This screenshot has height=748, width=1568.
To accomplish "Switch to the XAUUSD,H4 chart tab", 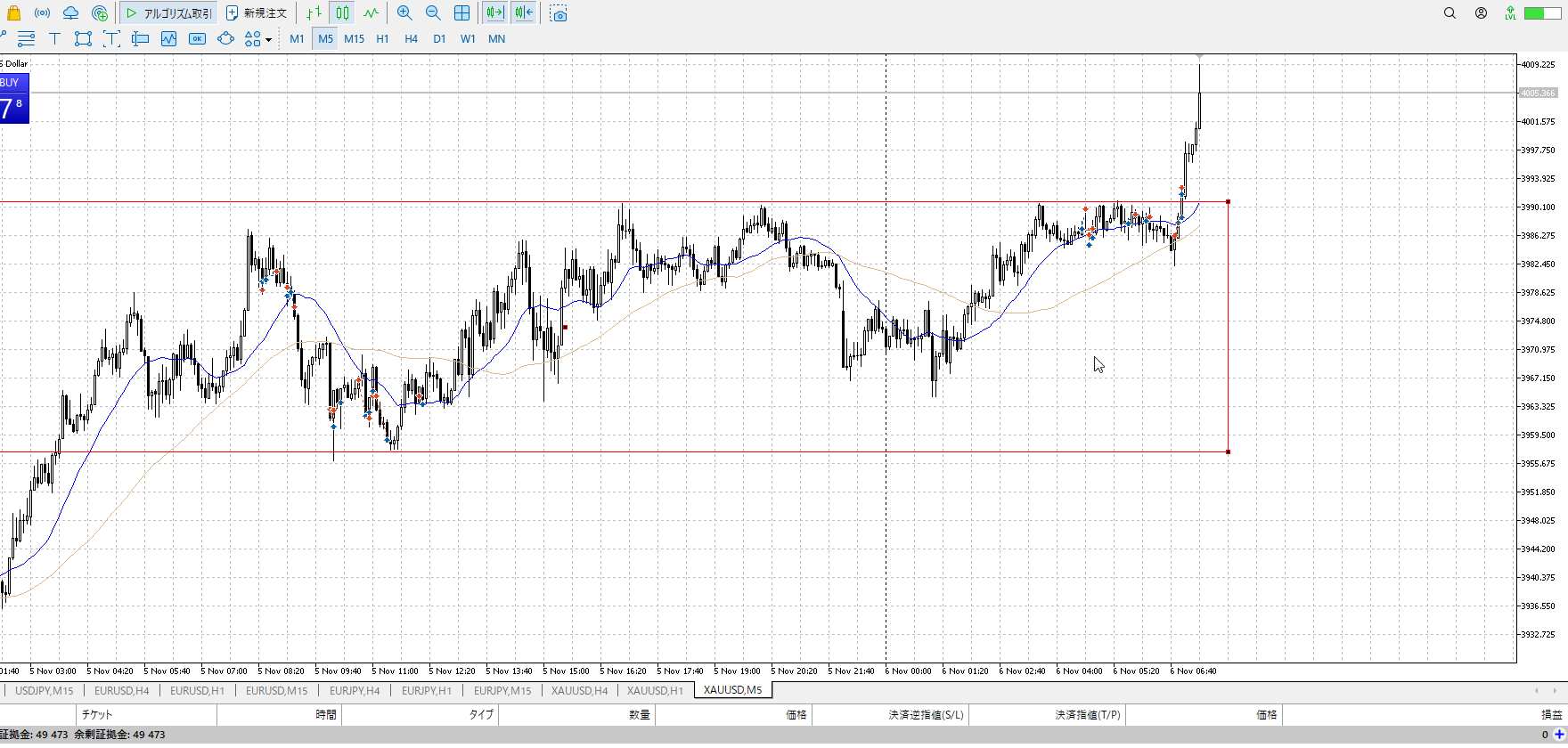I will pyautogui.click(x=579, y=690).
